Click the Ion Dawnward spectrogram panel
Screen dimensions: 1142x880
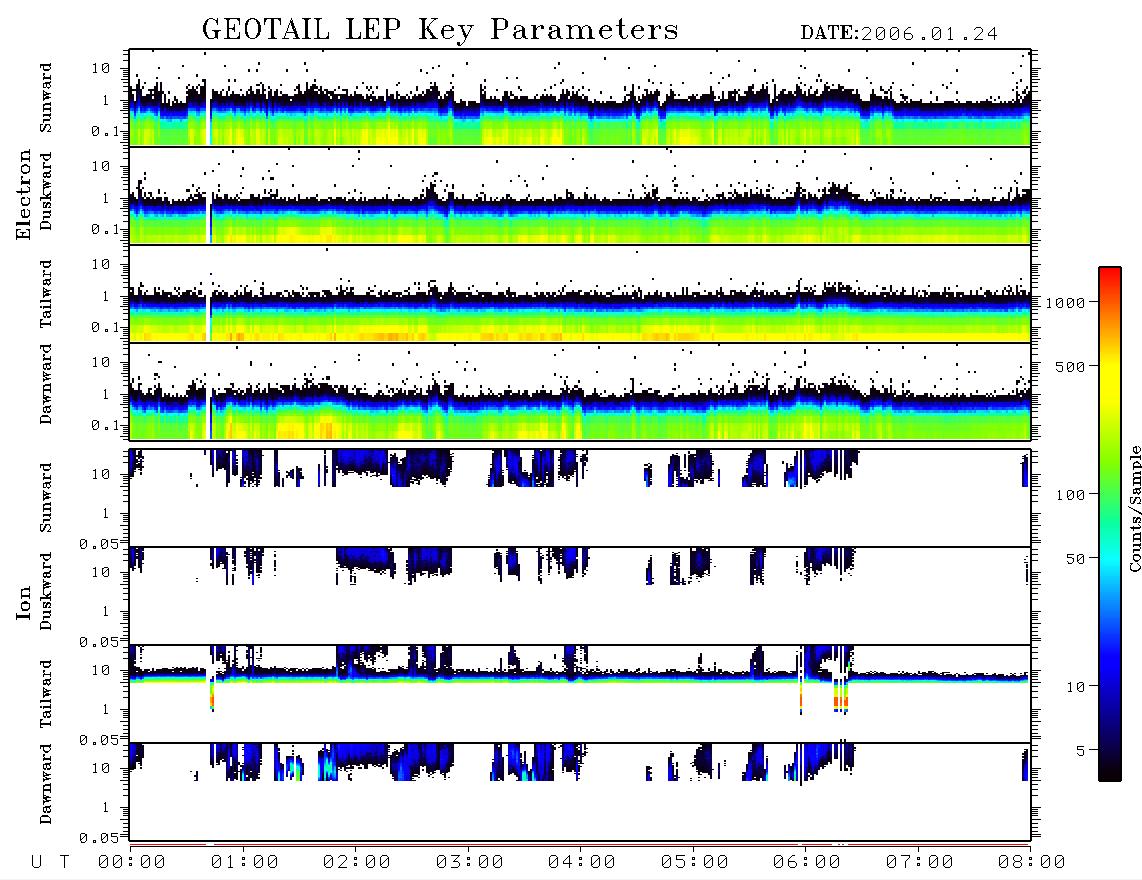click(580, 792)
